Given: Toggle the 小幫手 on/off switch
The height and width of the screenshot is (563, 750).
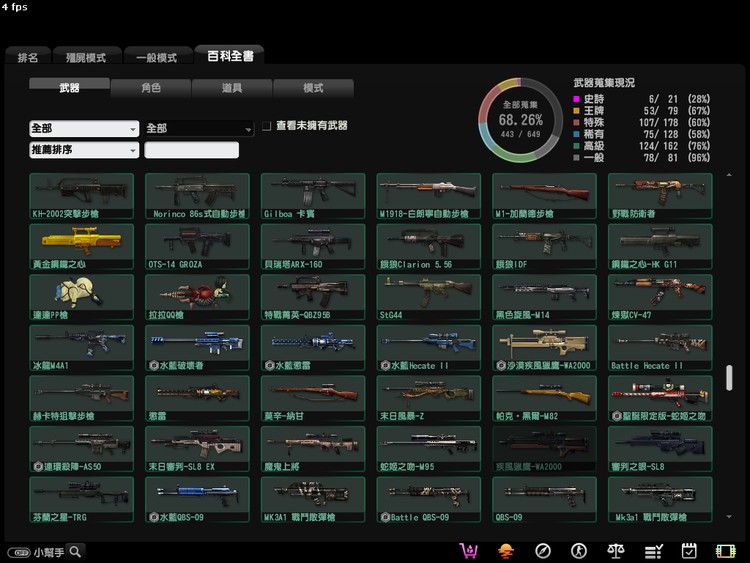Looking at the screenshot, I should pyautogui.click(x=19, y=552).
